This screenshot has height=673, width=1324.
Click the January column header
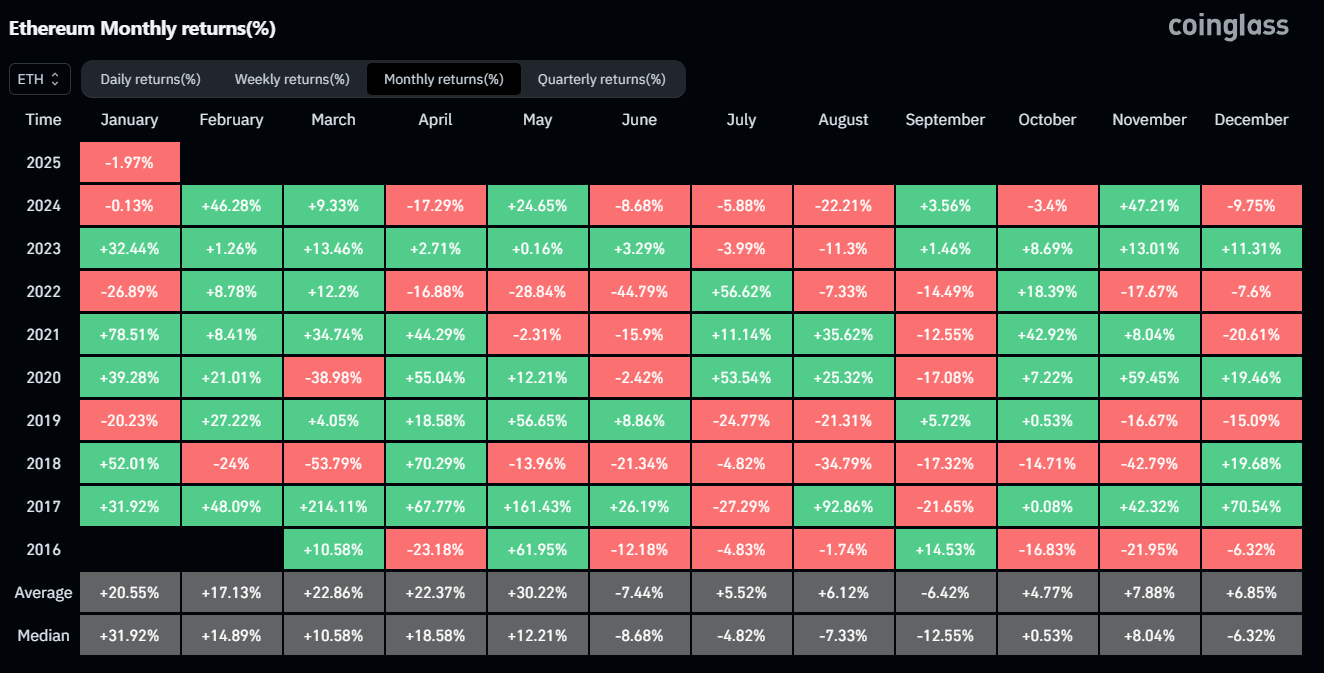(x=129, y=120)
